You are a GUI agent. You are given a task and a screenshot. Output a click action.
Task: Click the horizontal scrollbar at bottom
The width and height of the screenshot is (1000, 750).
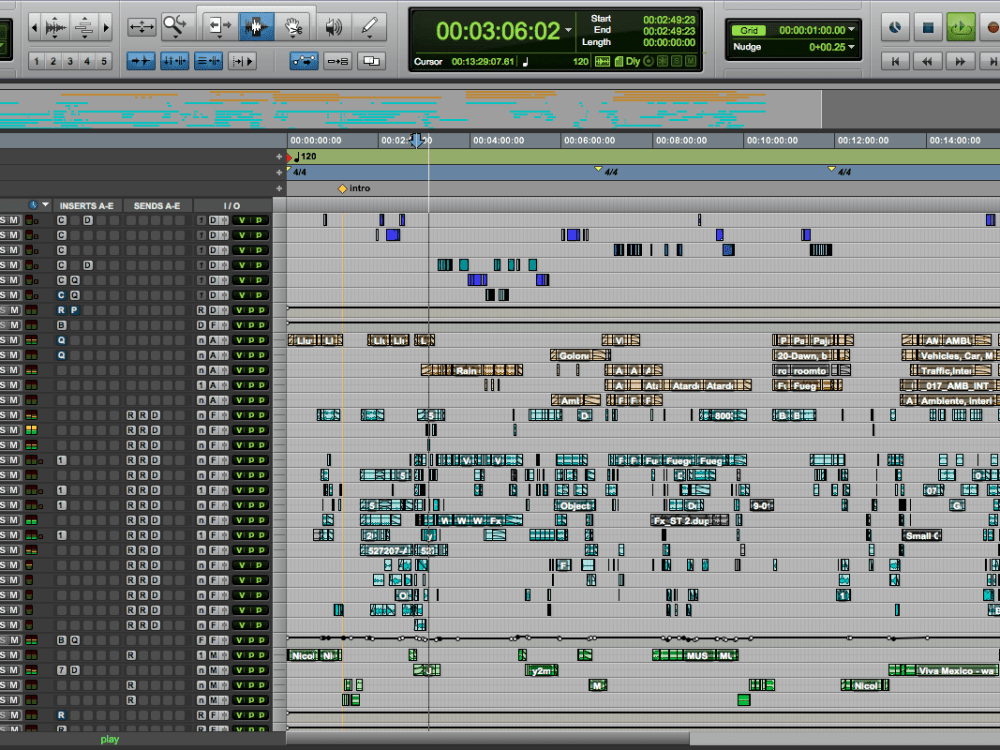coord(488,739)
